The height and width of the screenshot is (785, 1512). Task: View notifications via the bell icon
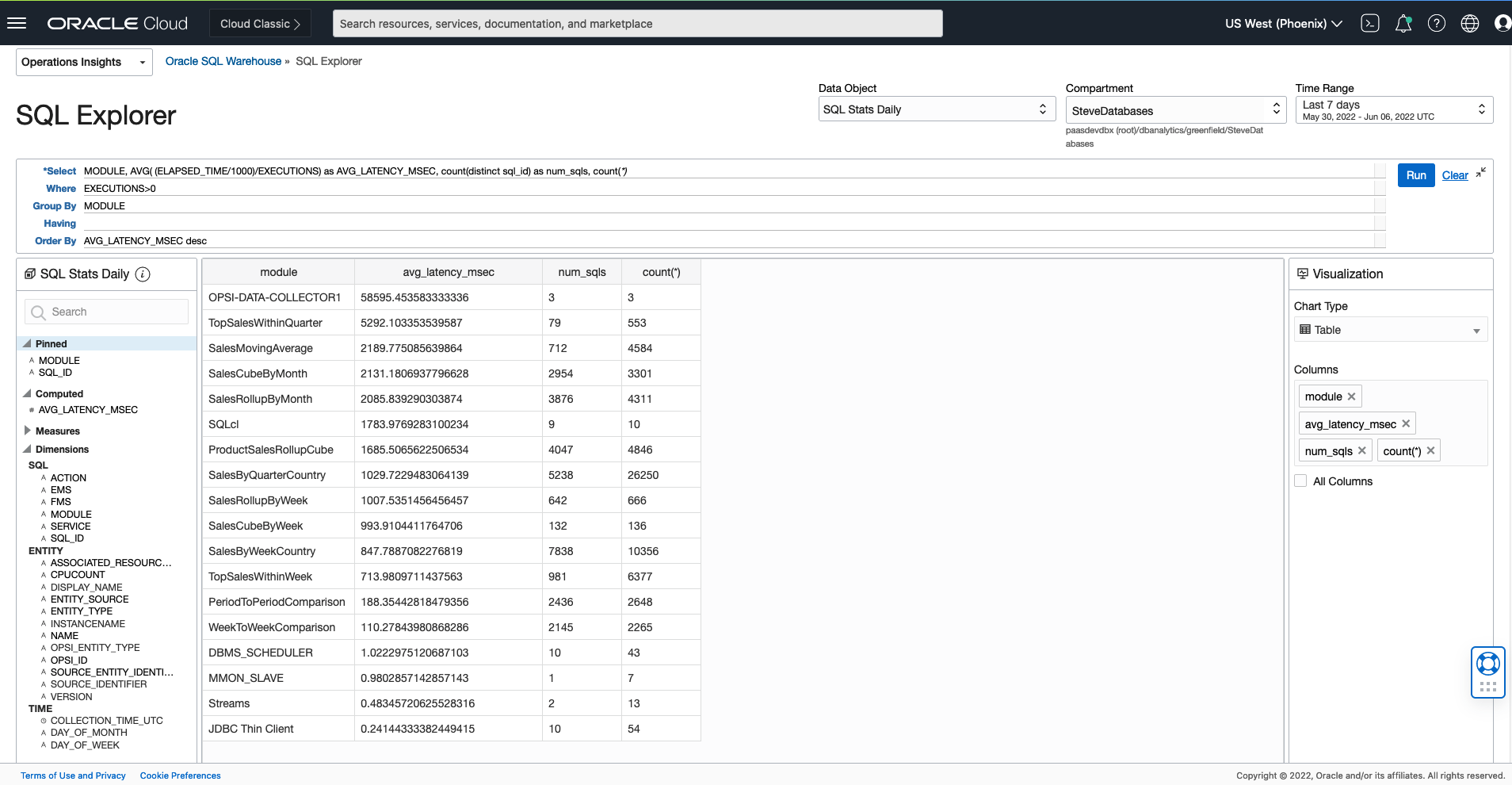point(1403,23)
